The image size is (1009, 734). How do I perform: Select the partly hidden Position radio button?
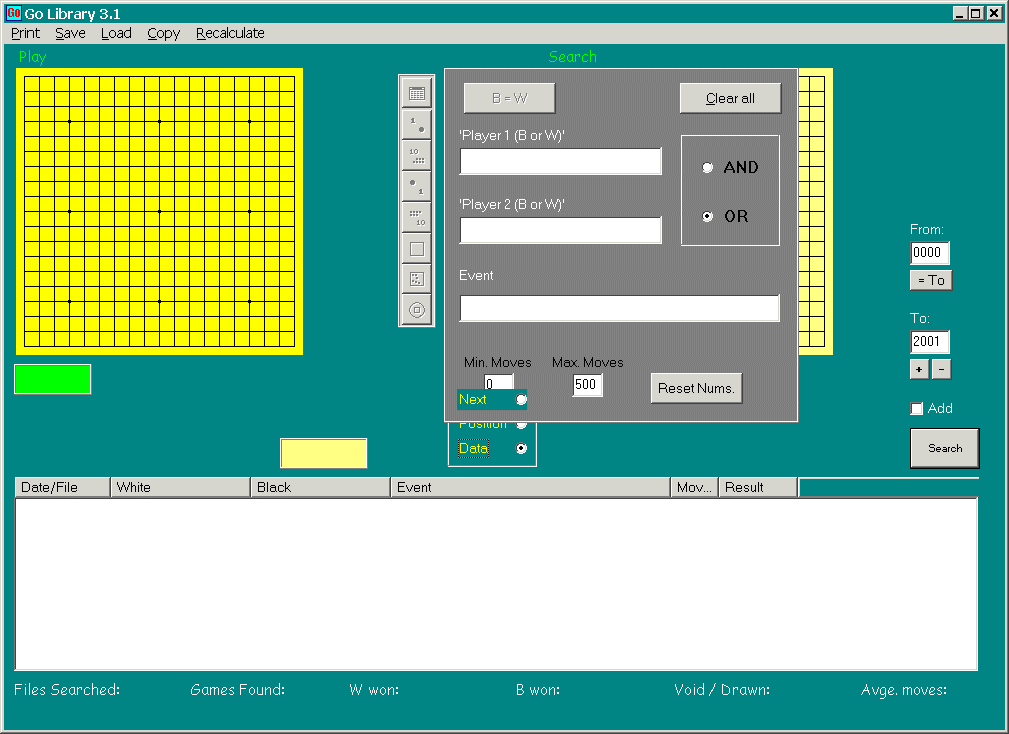click(521, 425)
